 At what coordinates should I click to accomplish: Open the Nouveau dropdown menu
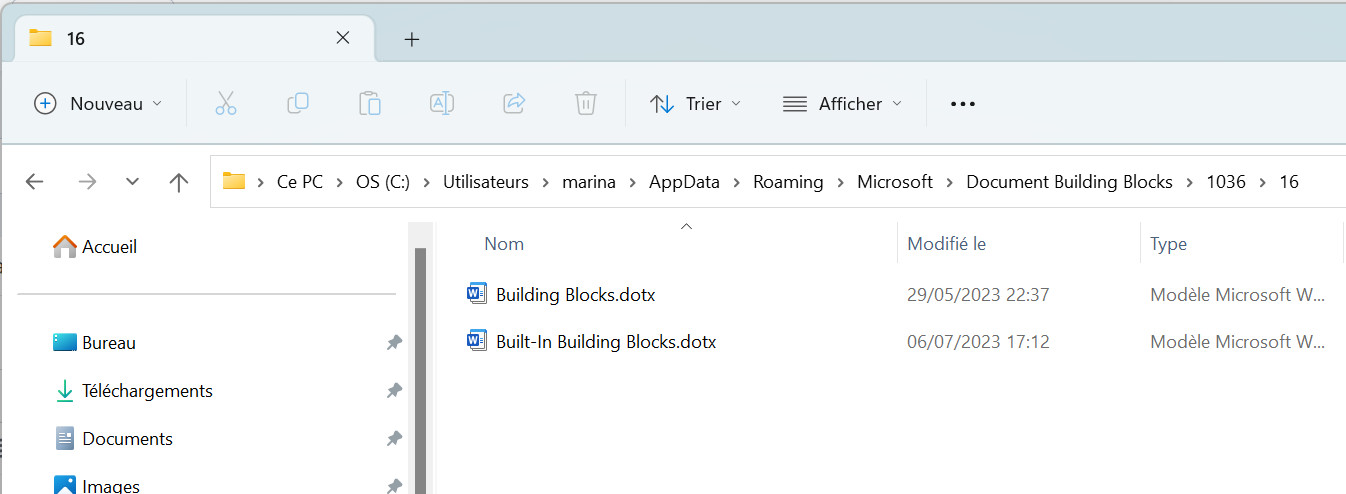click(98, 103)
